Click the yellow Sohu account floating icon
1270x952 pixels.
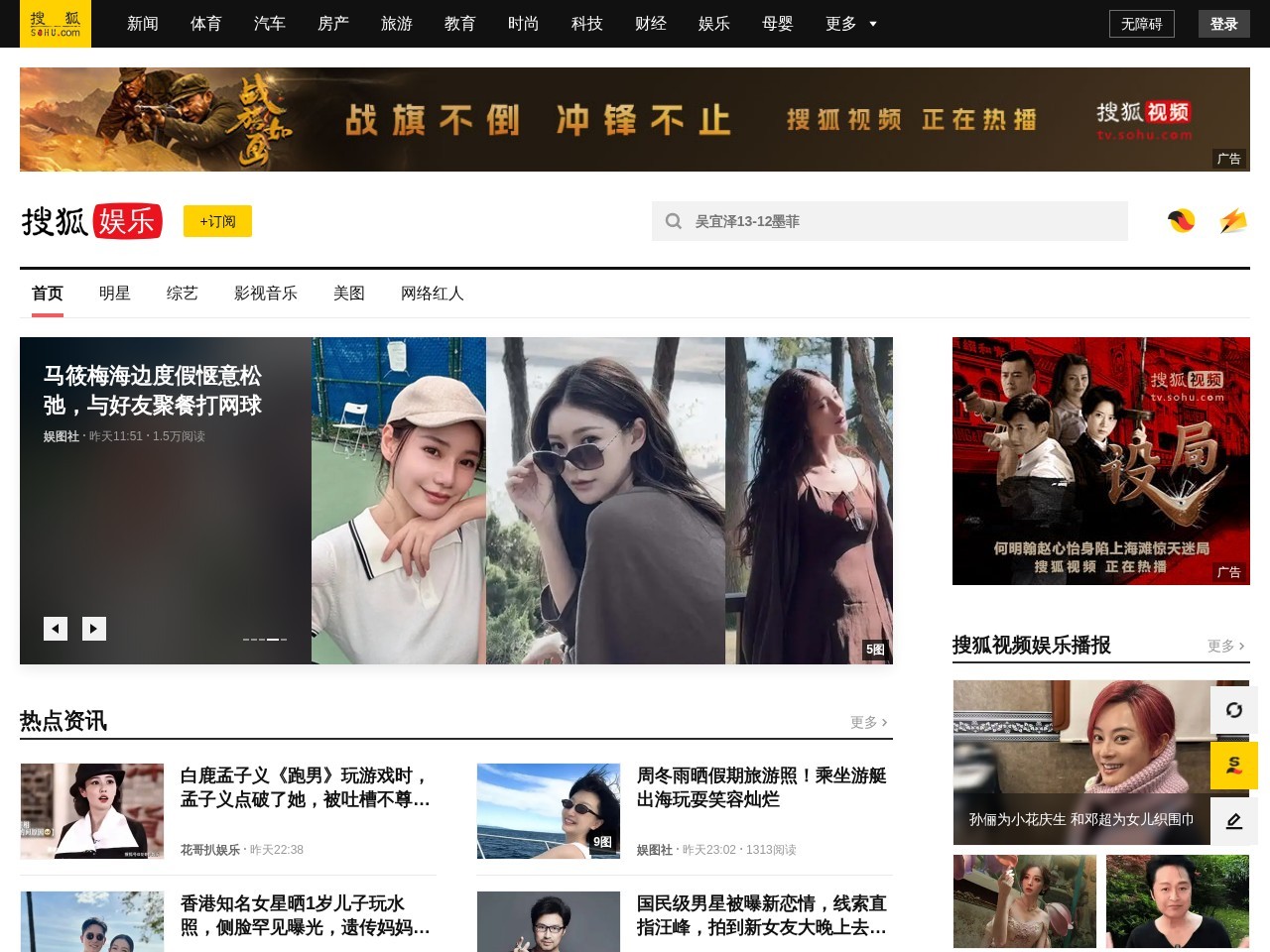click(1234, 766)
